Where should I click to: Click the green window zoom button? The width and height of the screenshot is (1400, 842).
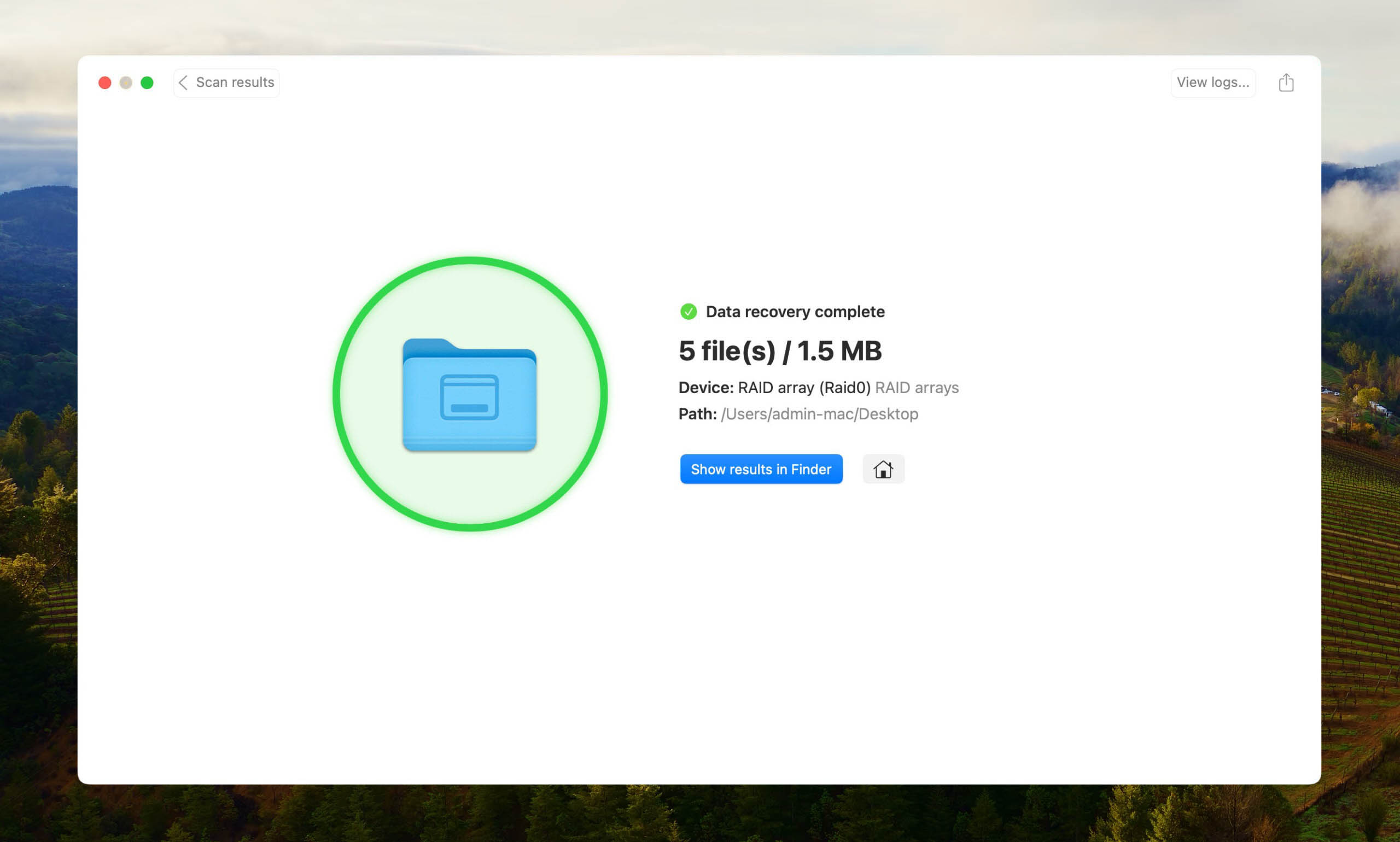click(x=147, y=82)
